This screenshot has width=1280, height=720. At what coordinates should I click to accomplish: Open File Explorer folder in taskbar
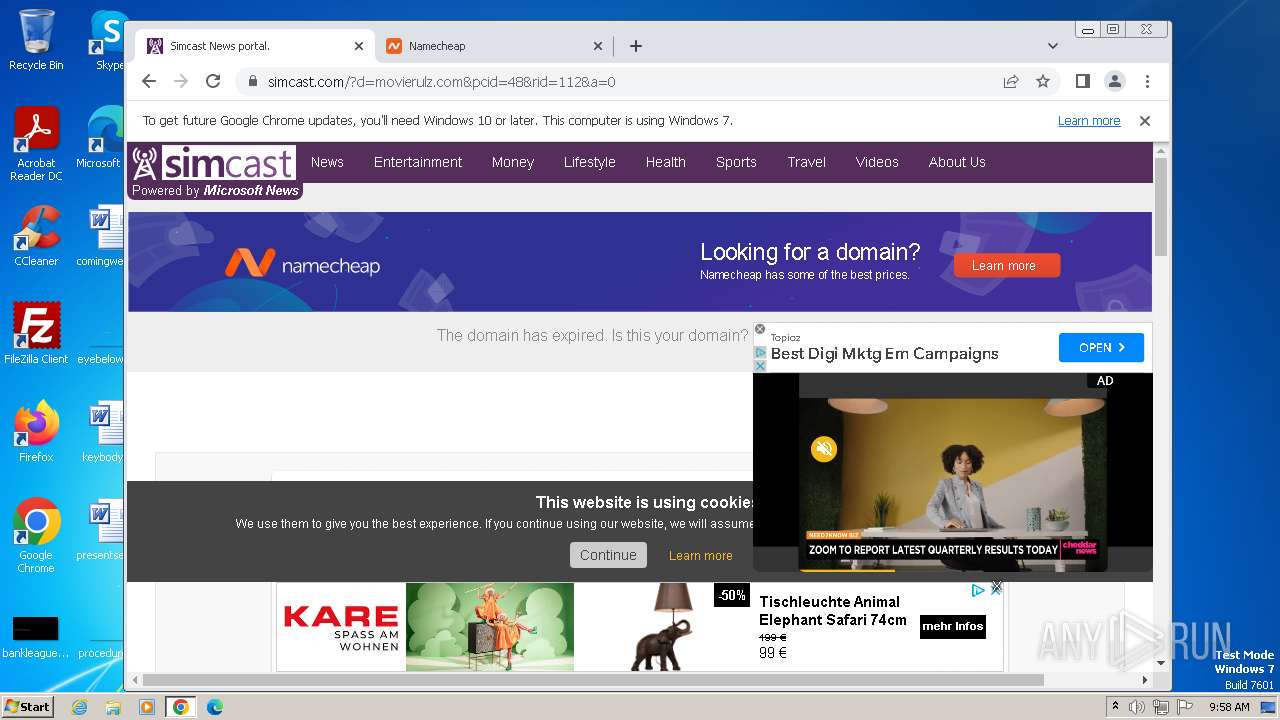click(113, 707)
